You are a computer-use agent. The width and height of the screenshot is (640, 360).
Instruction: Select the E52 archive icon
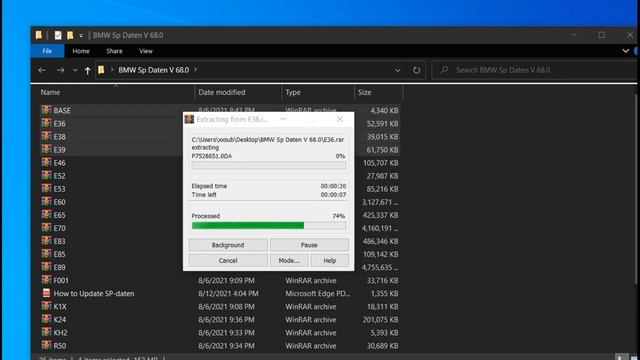[47, 175]
